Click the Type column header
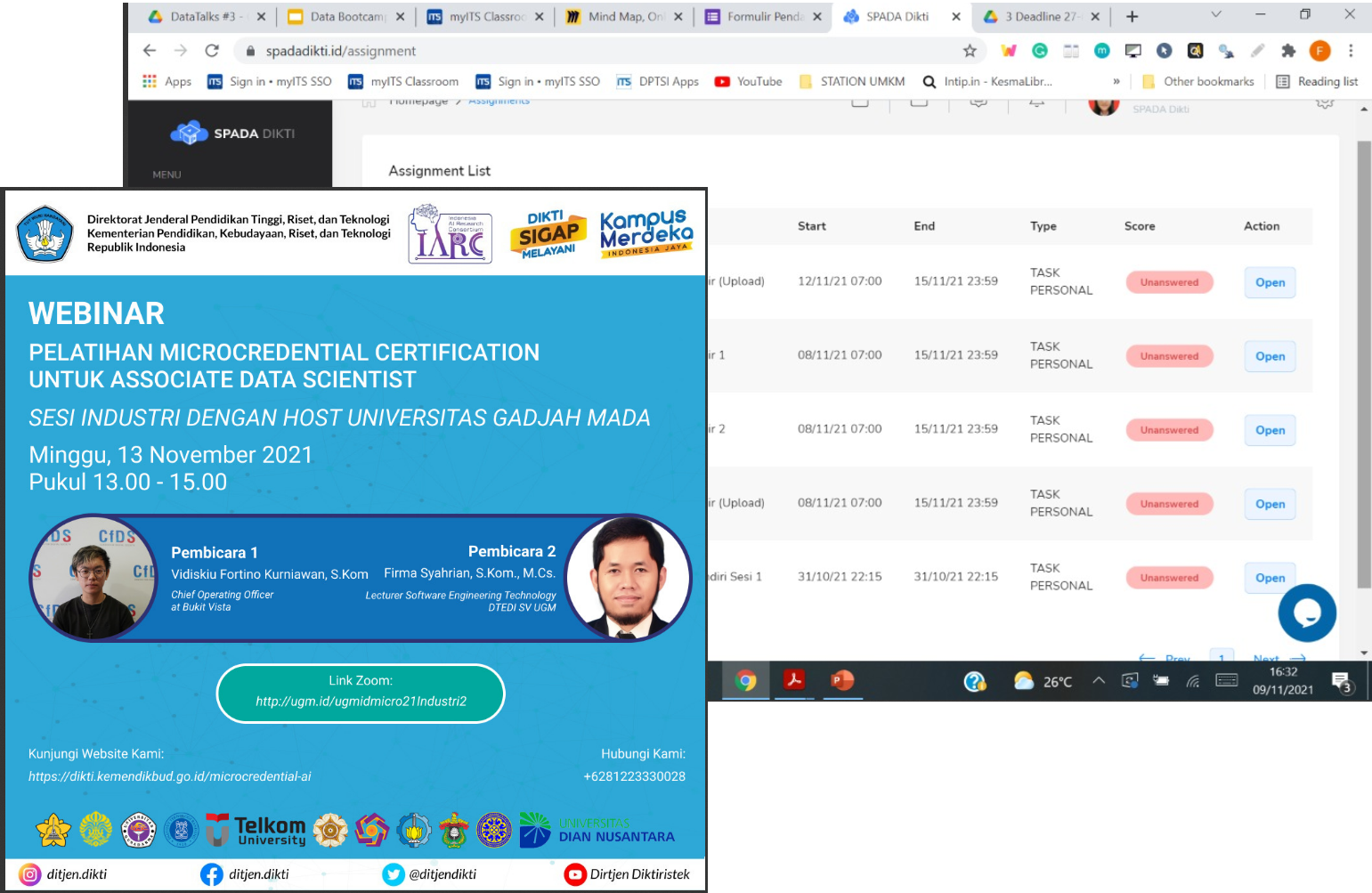The width and height of the screenshot is (1372, 893). [1043, 226]
